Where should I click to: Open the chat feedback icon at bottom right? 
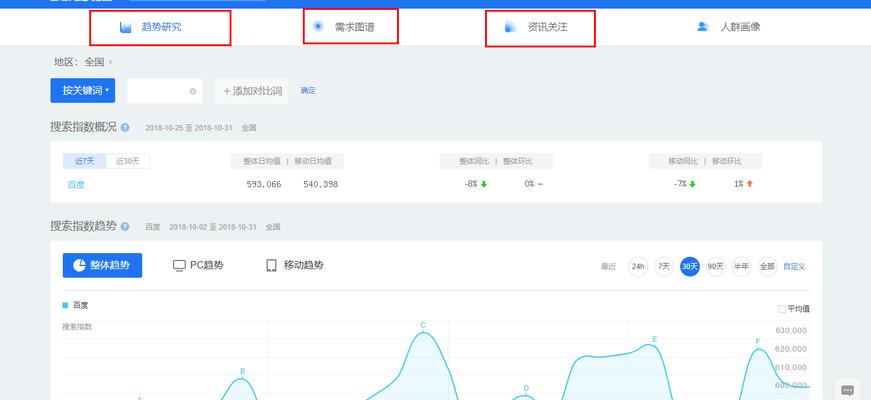(x=848, y=390)
